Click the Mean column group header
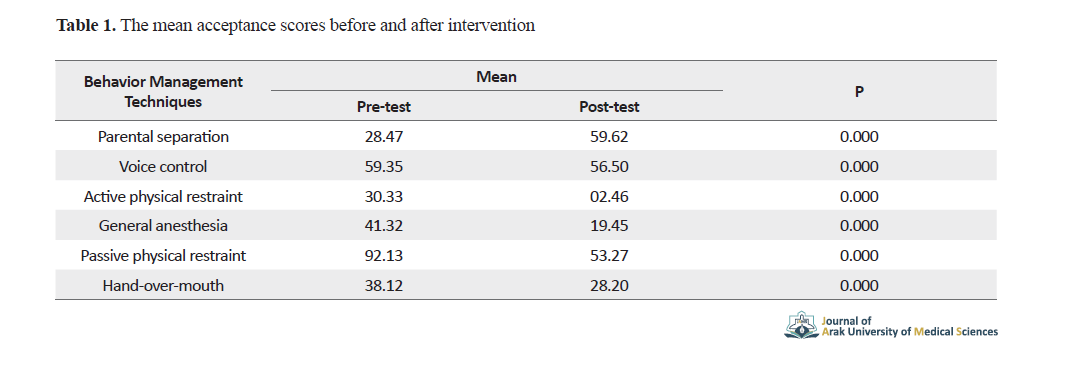Screen dimensions: 1082x370 click(496, 77)
